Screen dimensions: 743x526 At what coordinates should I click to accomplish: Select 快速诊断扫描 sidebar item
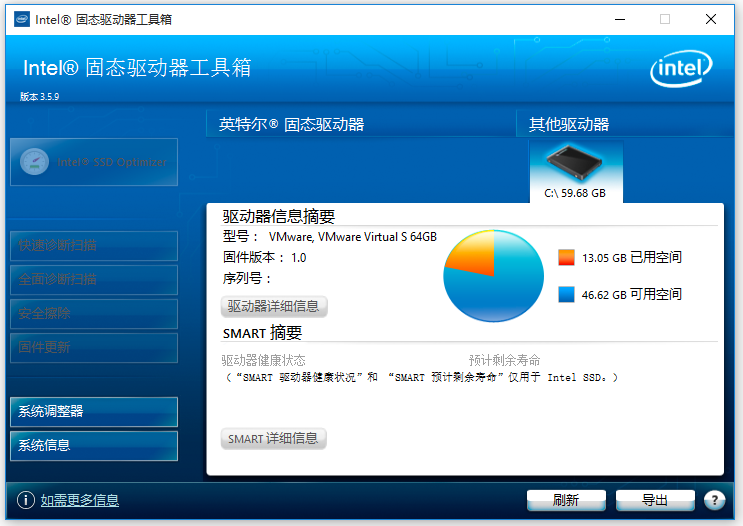[x=94, y=245]
